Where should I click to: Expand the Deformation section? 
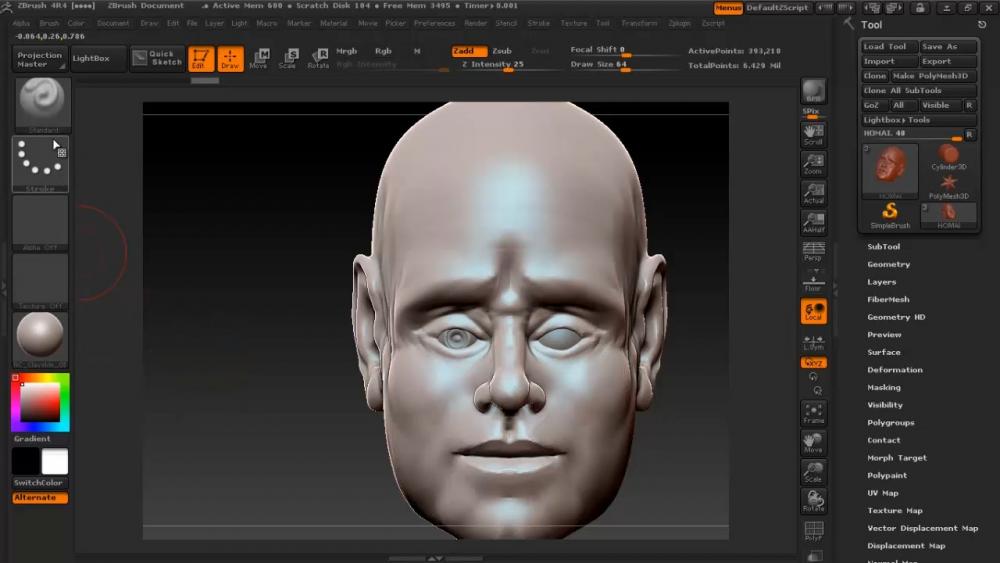pos(894,370)
